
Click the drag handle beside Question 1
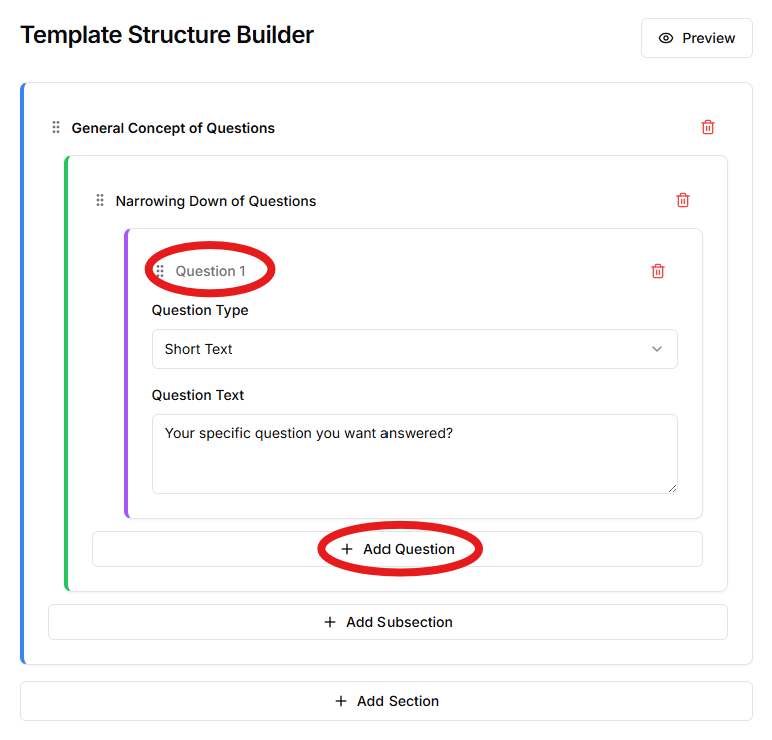pos(160,271)
